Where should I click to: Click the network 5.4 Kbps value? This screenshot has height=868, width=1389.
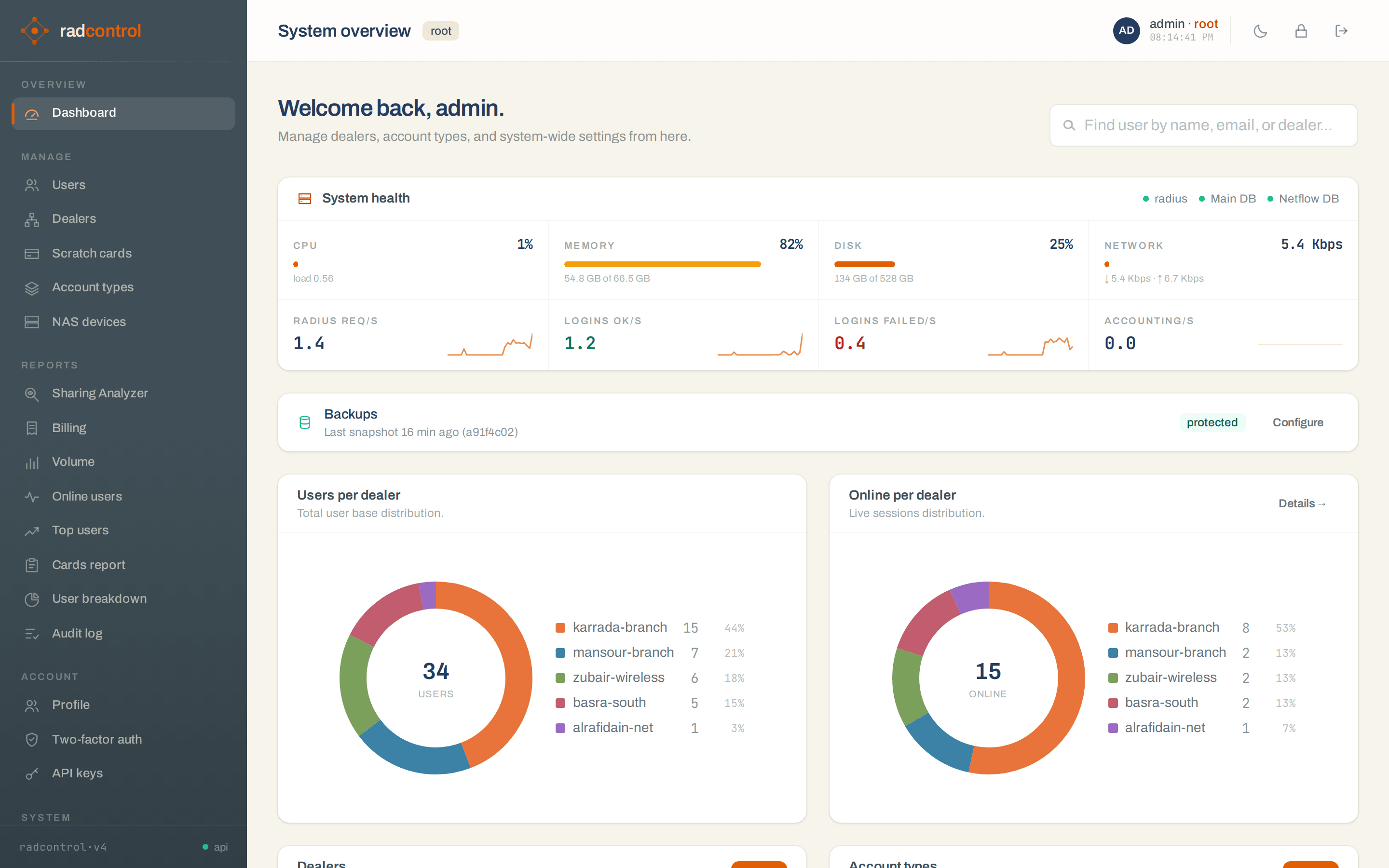click(x=1311, y=244)
